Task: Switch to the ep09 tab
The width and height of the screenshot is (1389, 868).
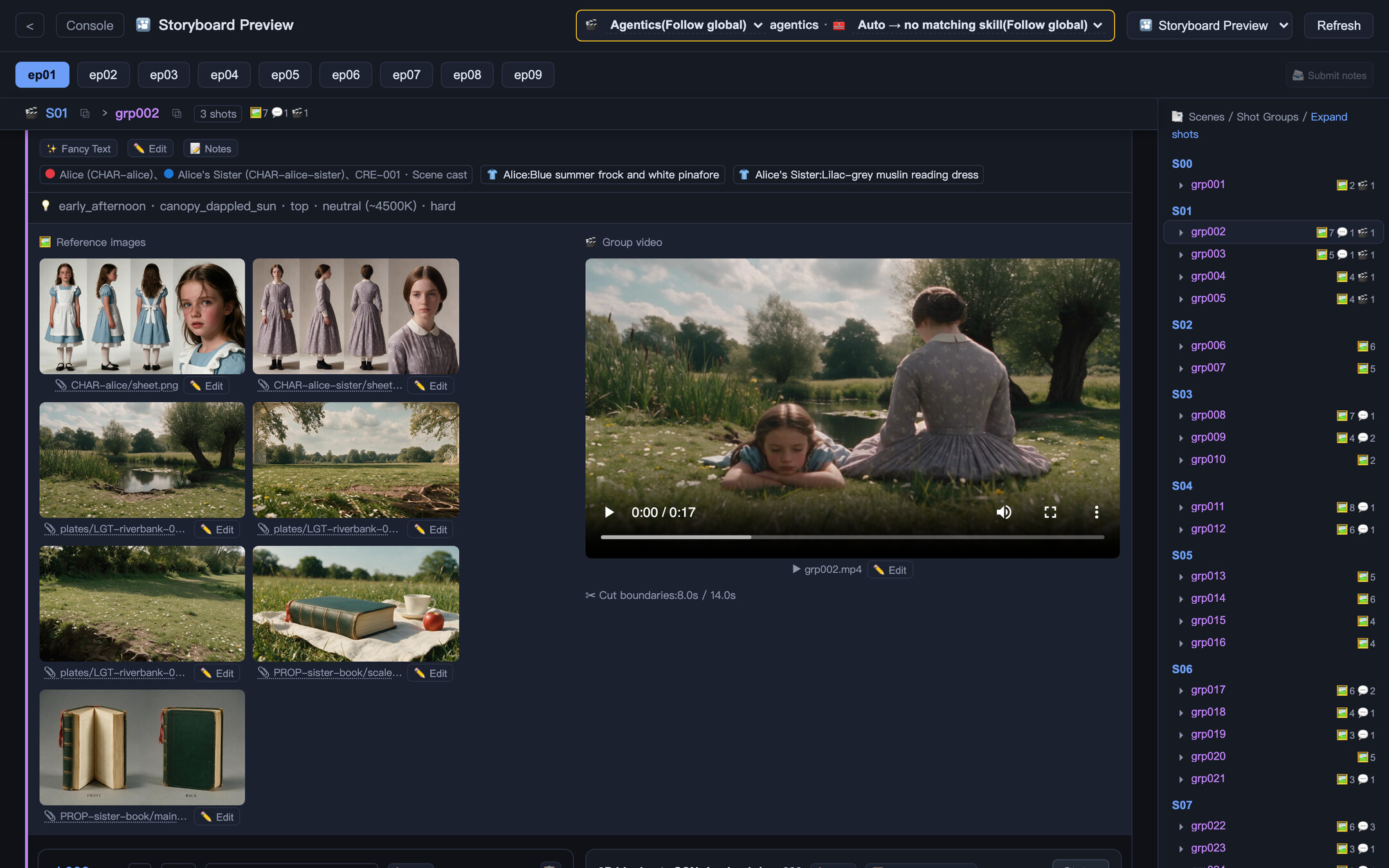Action: (x=527, y=75)
